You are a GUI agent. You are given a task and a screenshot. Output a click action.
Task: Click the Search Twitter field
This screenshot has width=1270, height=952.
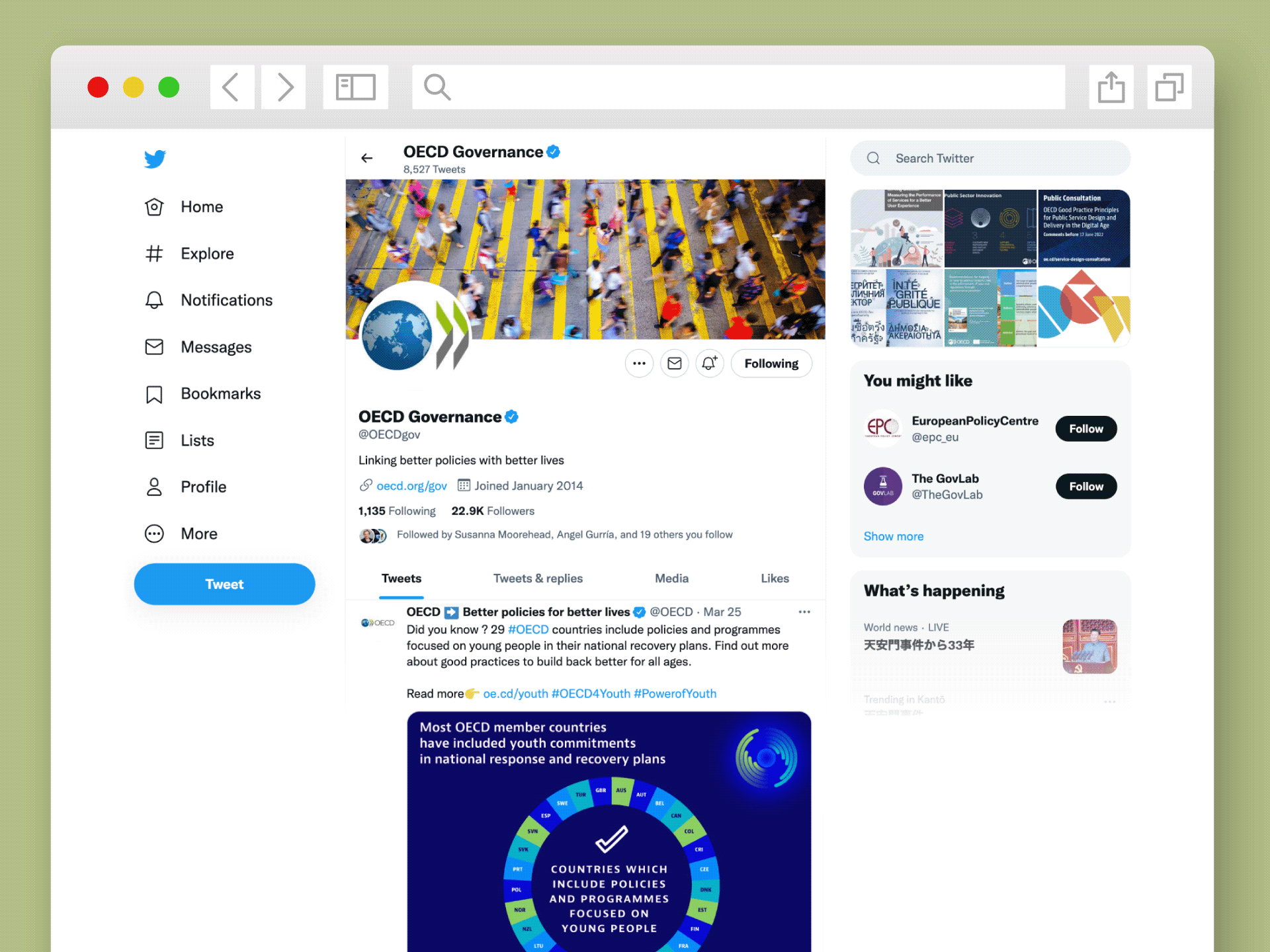click(990, 159)
